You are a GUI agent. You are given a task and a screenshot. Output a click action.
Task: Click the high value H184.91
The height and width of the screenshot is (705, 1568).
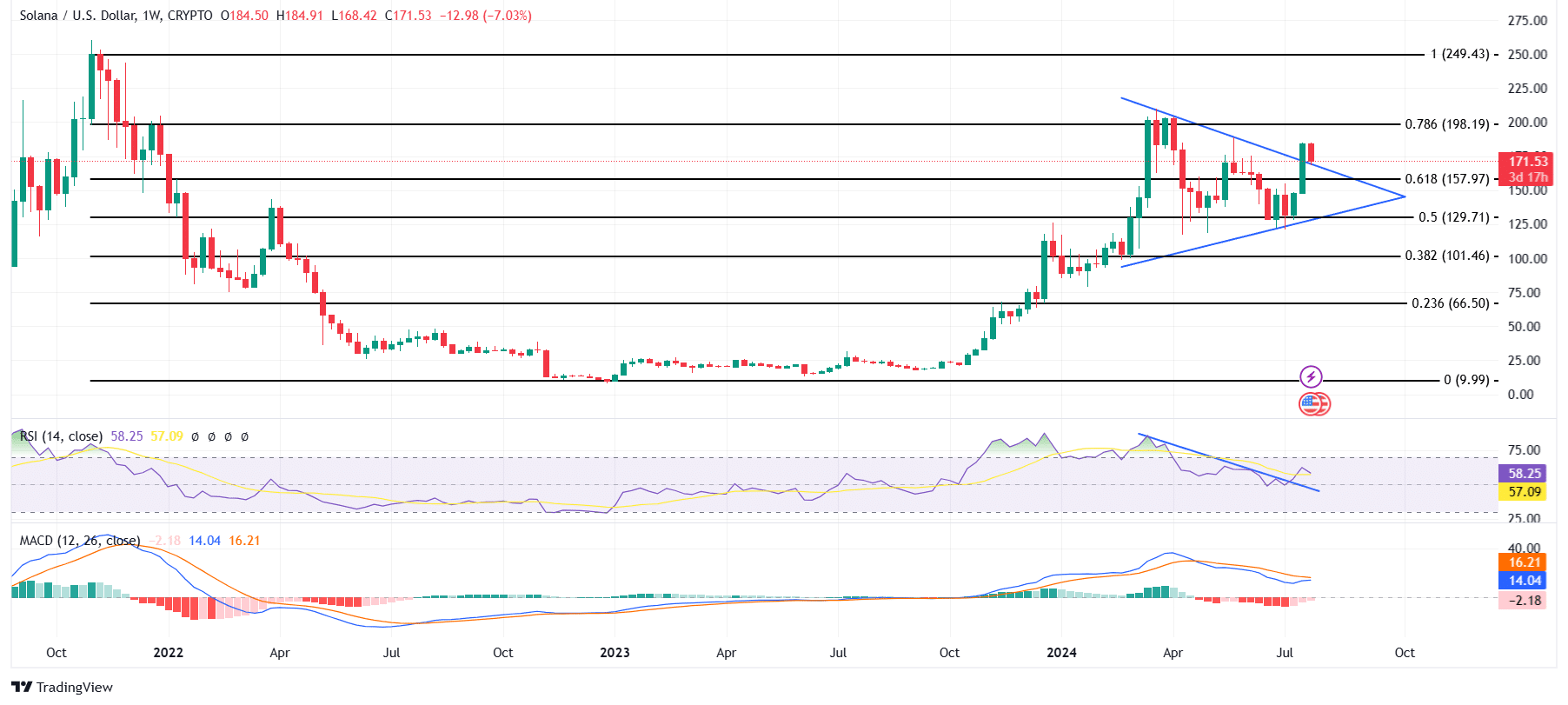click(300, 16)
